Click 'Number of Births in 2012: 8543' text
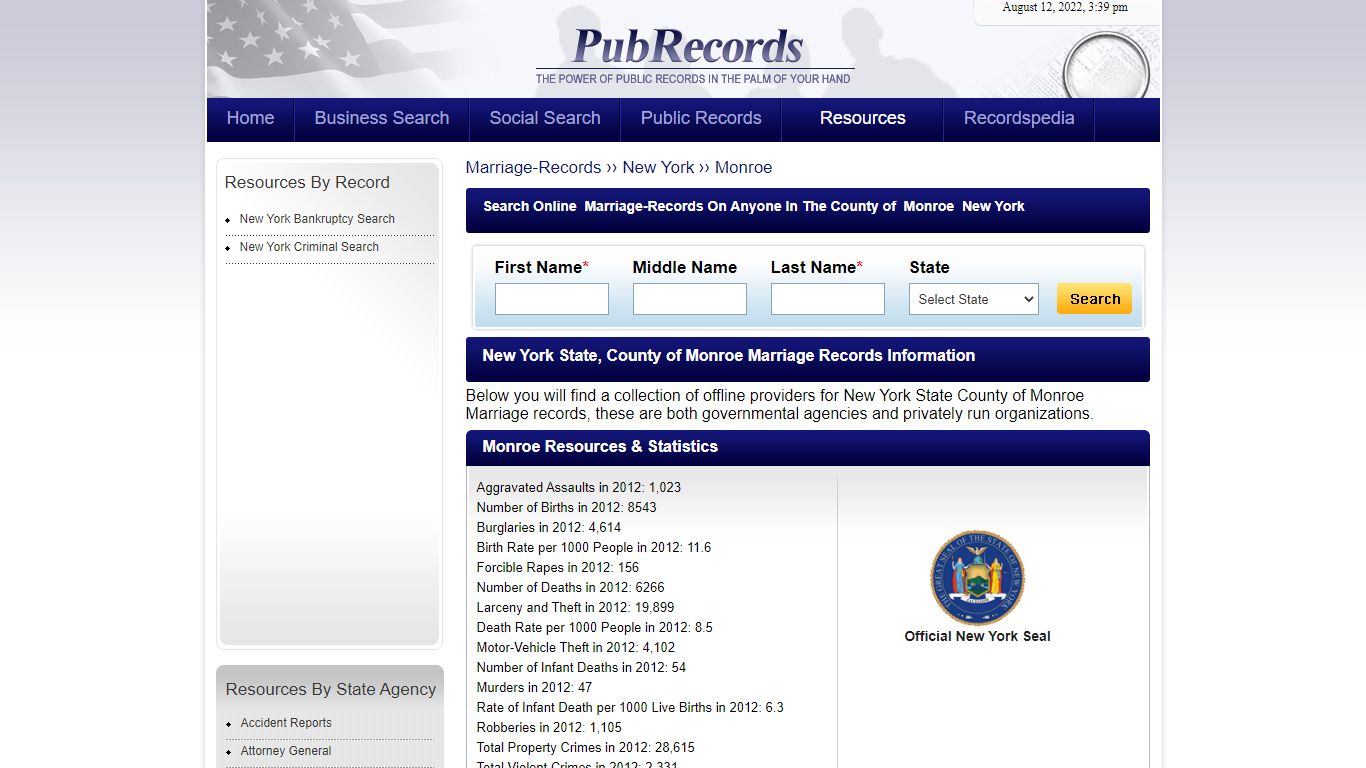This screenshot has height=768, width=1366. point(567,508)
